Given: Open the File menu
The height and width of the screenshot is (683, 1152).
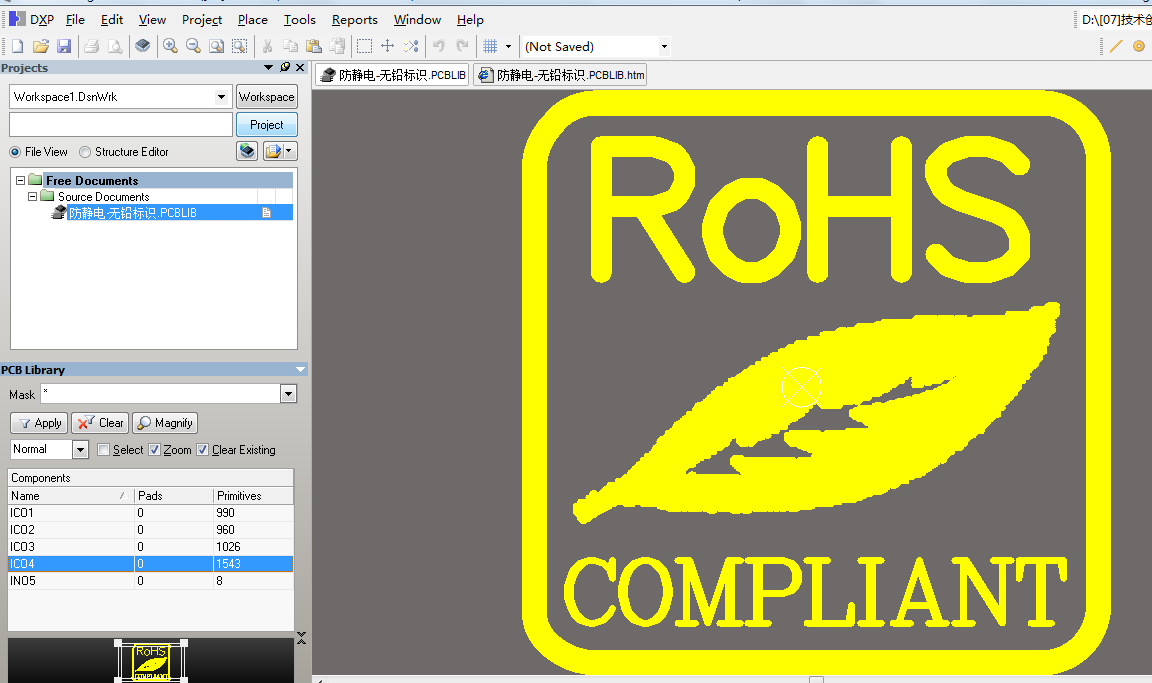Looking at the screenshot, I should click(x=75, y=20).
